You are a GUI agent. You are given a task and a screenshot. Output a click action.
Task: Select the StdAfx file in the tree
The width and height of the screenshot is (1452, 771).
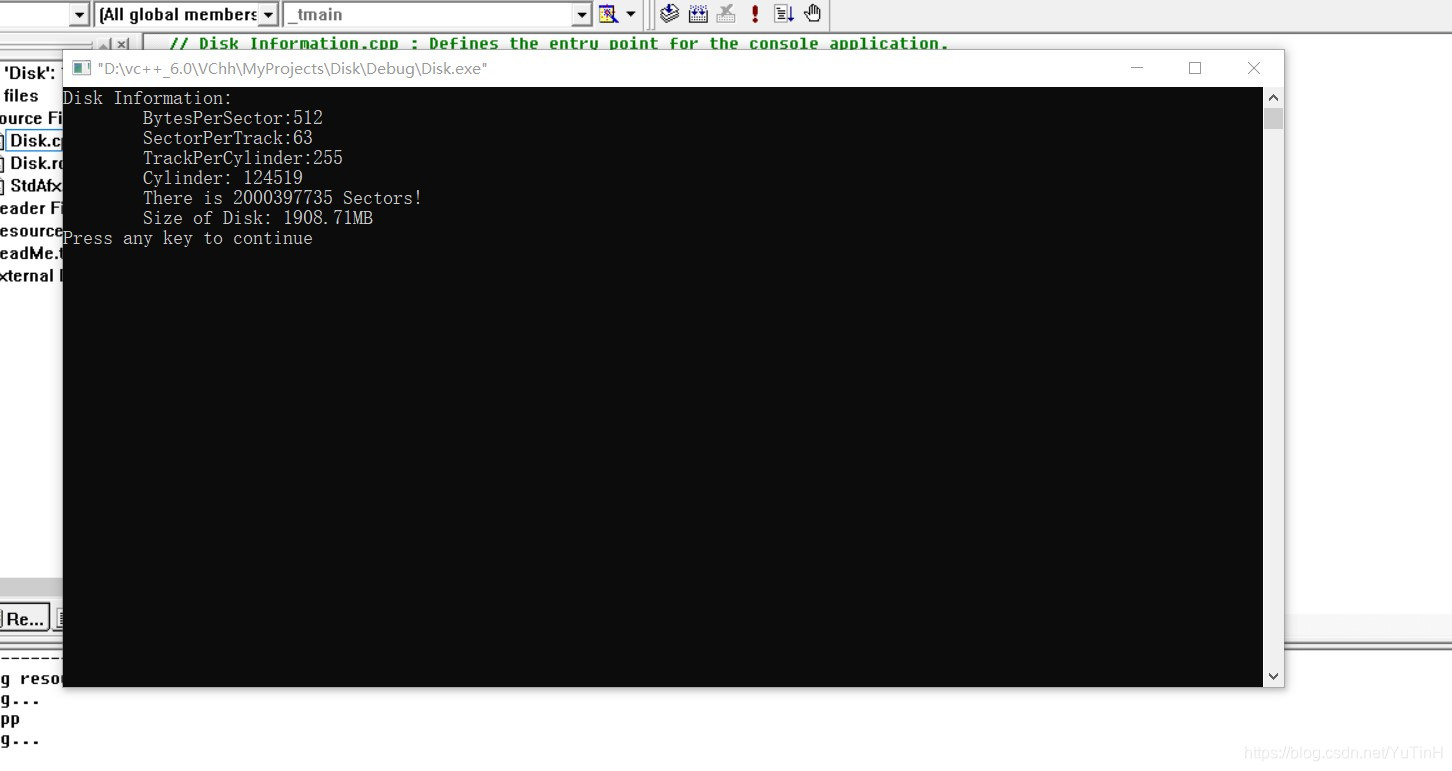(x=36, y=186)
